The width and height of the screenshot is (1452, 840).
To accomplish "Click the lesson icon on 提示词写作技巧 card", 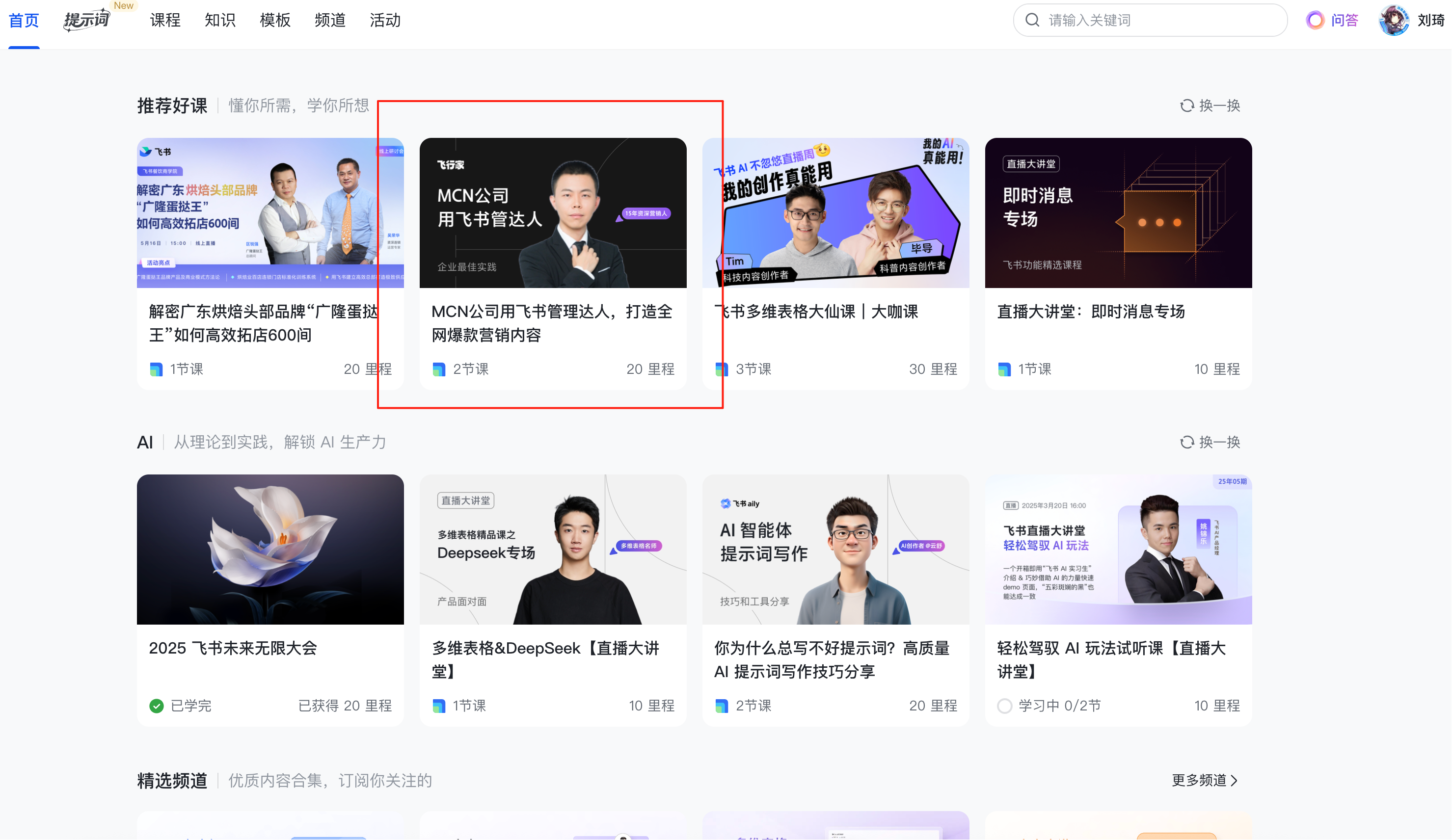I will [x=722, y=706].
